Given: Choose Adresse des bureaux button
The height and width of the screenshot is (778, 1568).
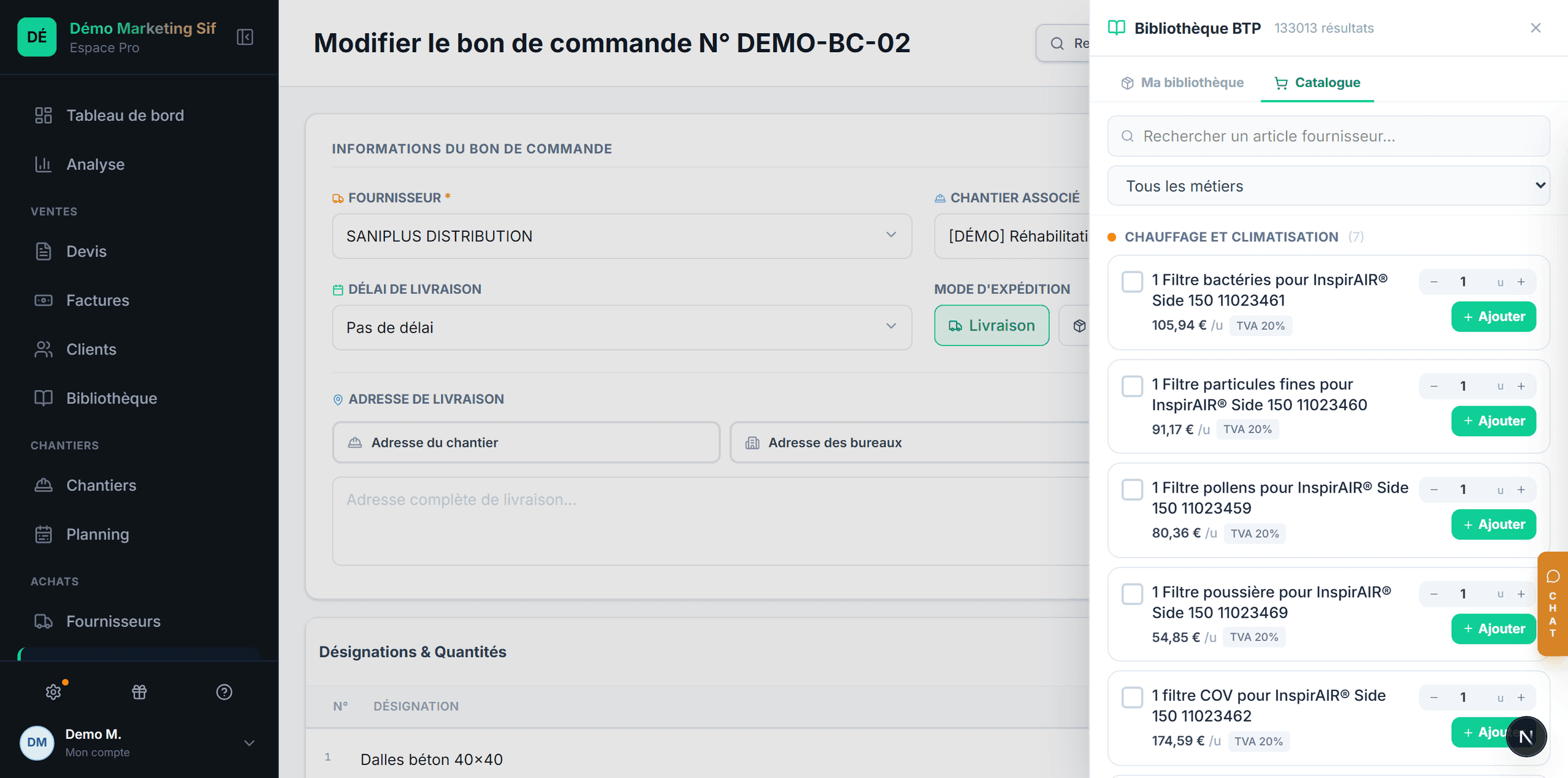Looking at the screenshot, I should tap(910, 442).
